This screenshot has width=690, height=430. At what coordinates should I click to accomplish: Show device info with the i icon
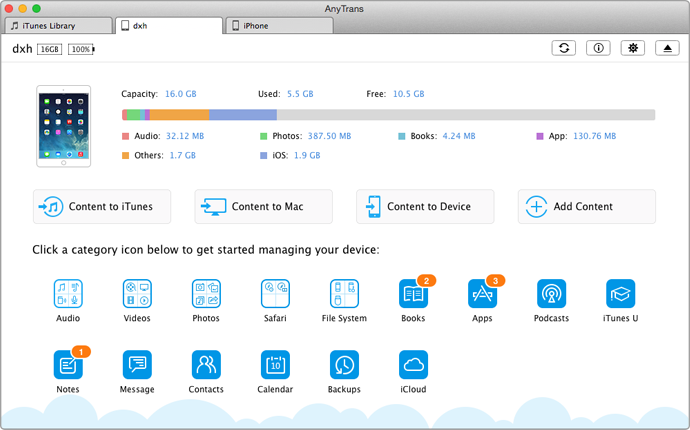coord(598,48)
